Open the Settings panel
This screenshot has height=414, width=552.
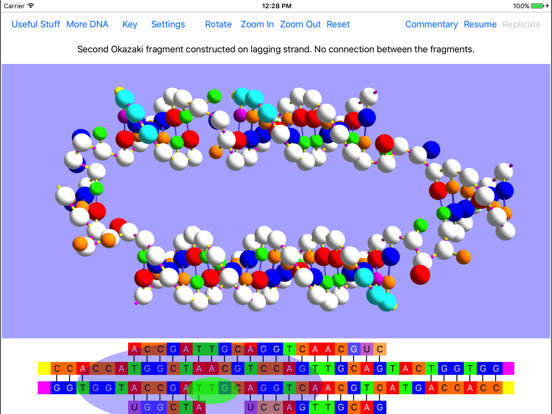point(168,24)
